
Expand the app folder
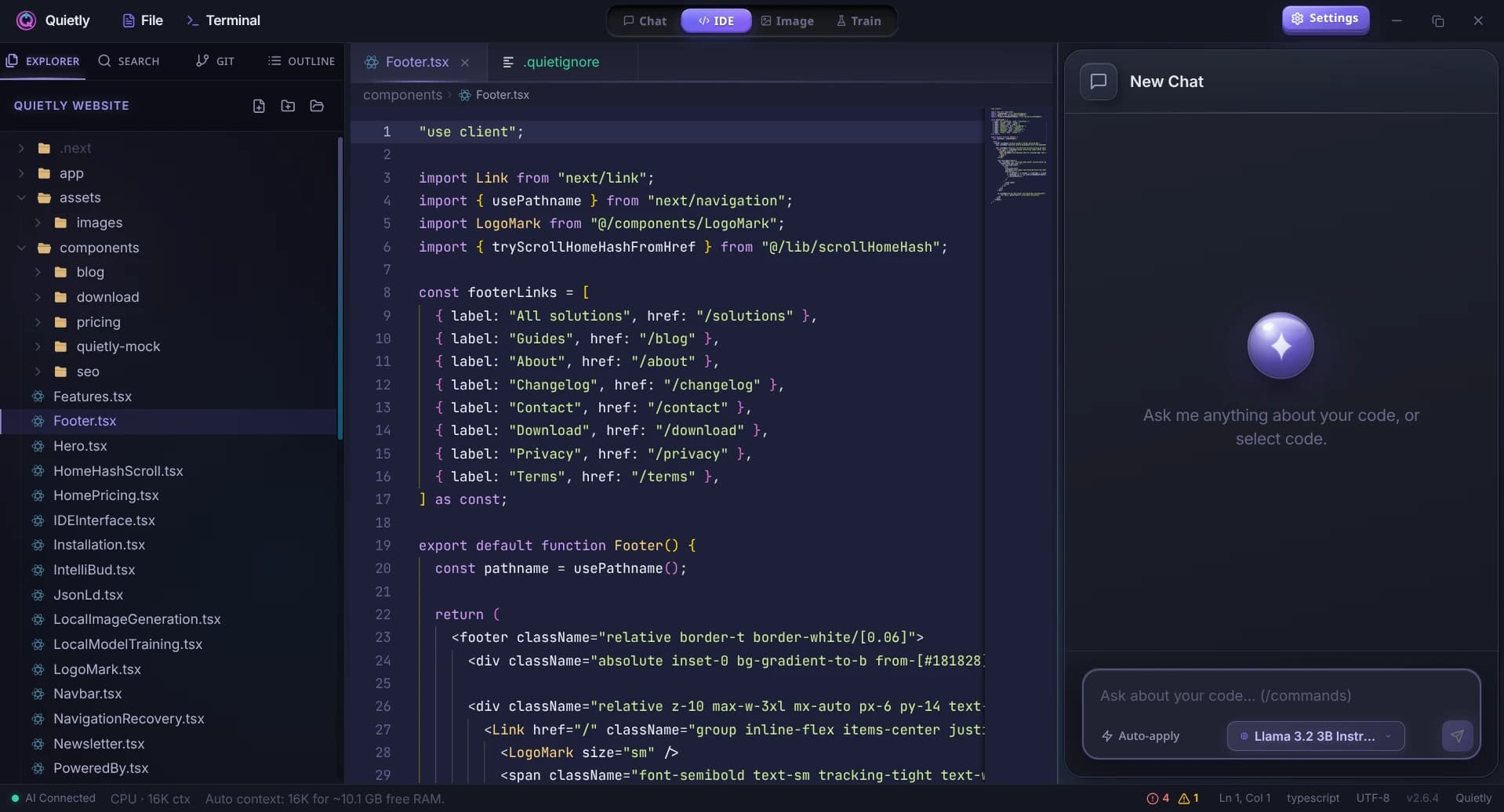click(x=21, y=173)
